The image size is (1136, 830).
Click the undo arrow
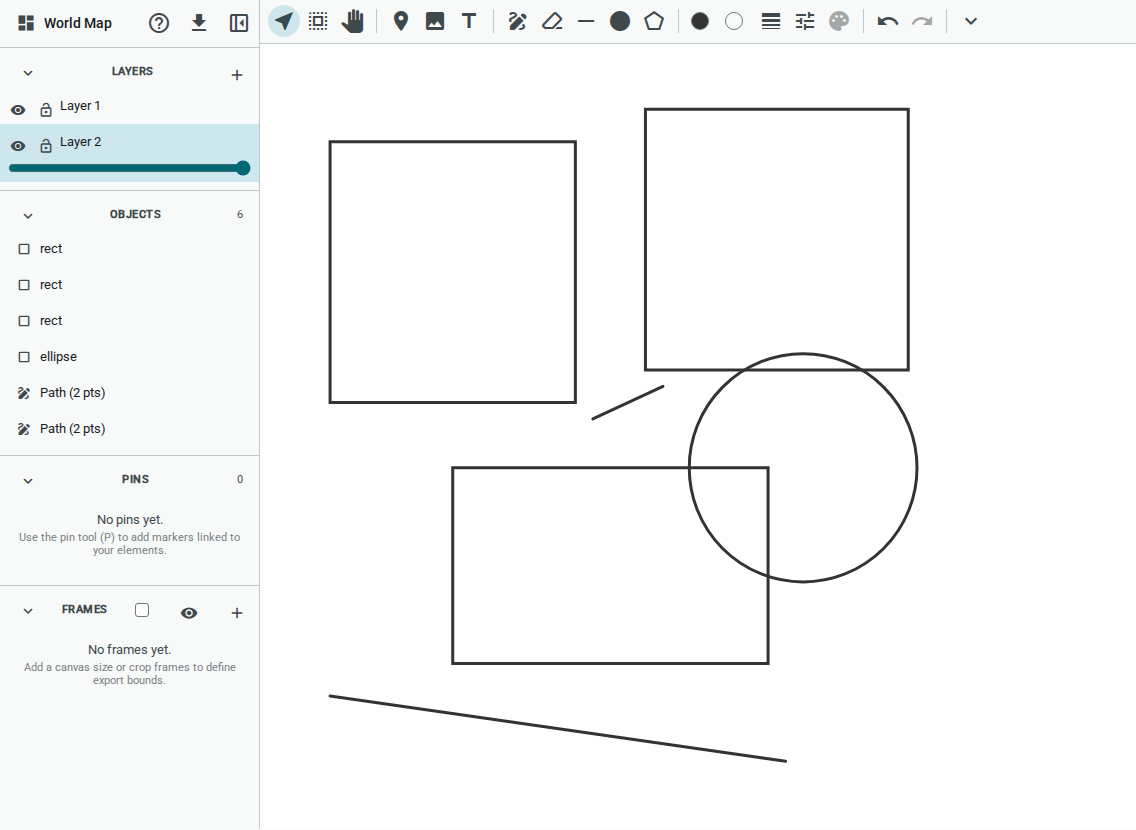pyautogui.click(x=888, y=21)
